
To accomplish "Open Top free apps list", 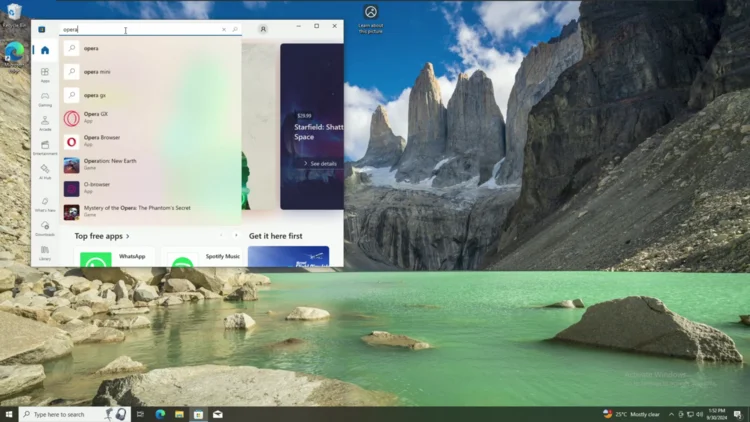I will click(x=102, y=236).
